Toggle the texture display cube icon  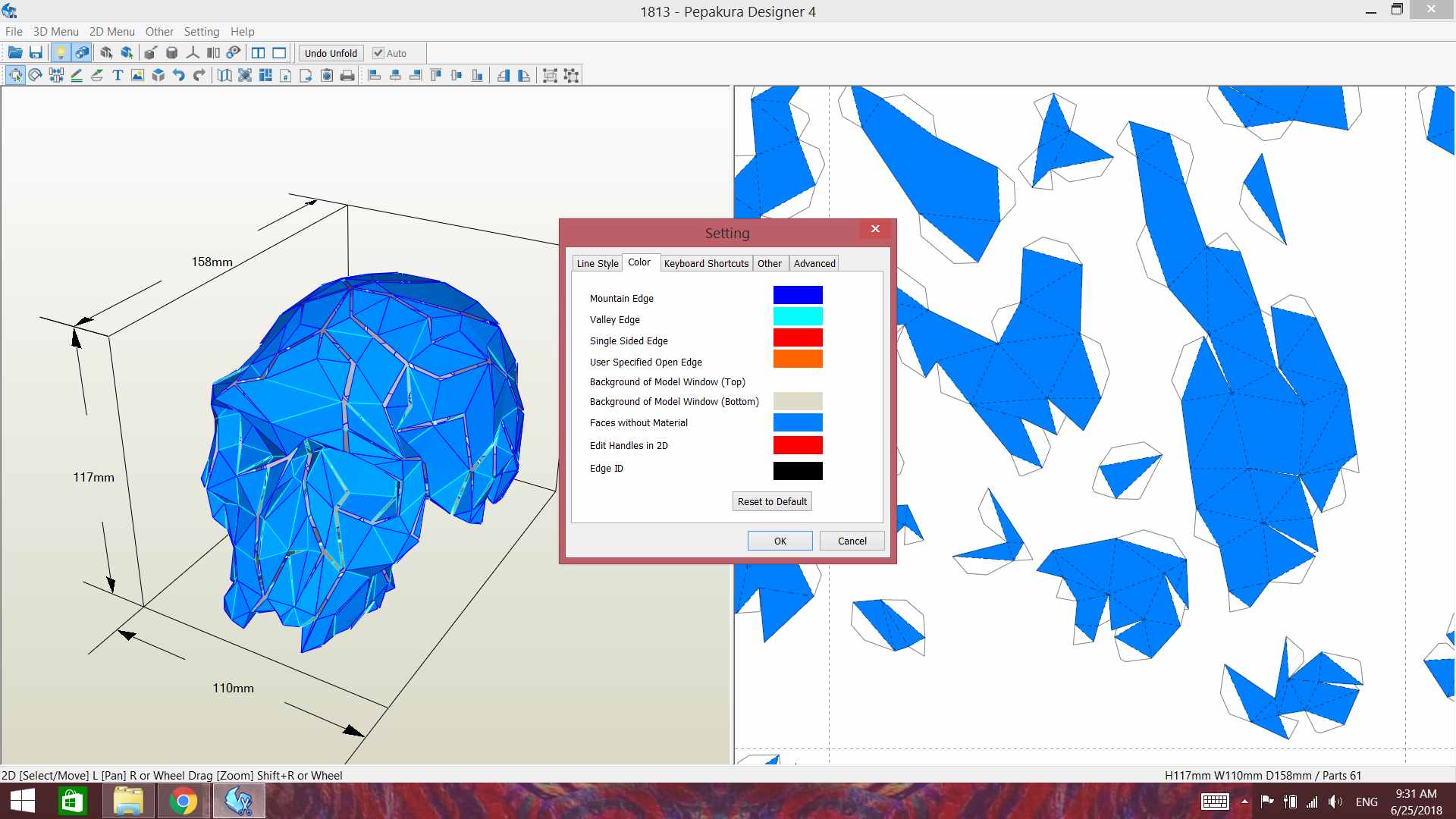click(x=81, y=53)
